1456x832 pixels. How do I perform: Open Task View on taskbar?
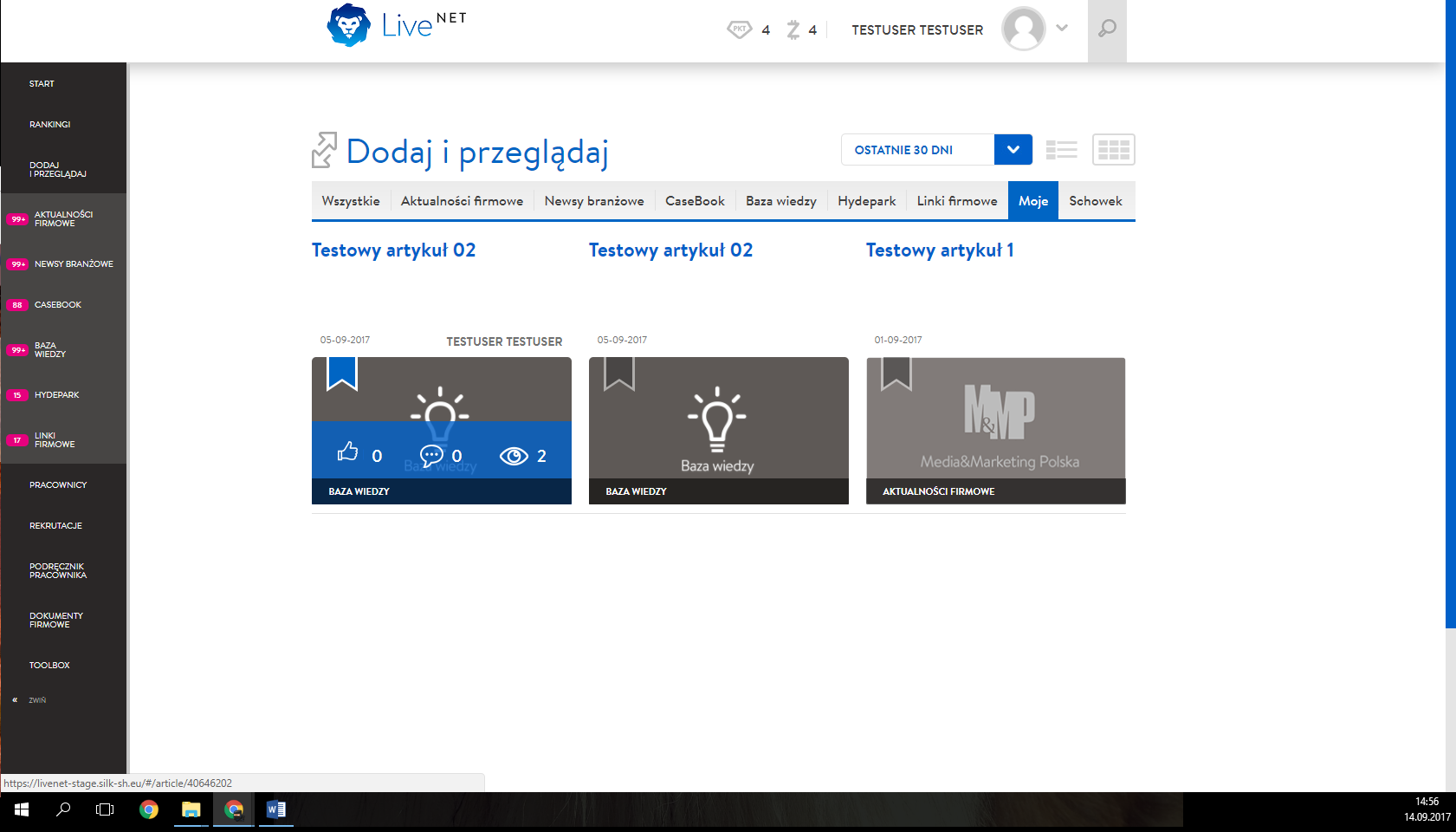[x=105, y=809]
